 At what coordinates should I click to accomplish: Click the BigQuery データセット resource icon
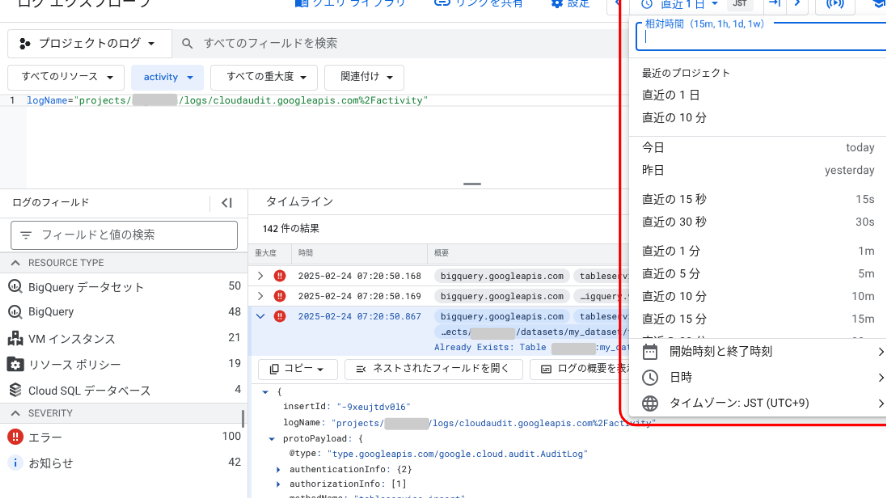click(x=15, y=287)
